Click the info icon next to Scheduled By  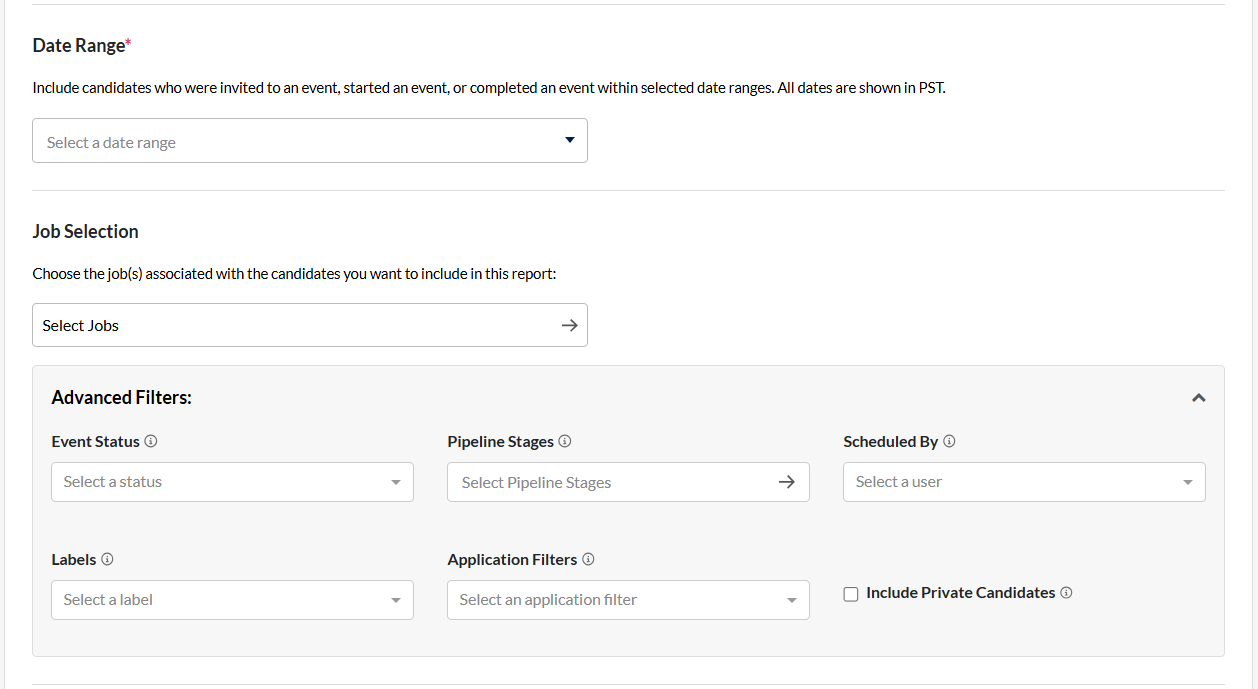949,441
